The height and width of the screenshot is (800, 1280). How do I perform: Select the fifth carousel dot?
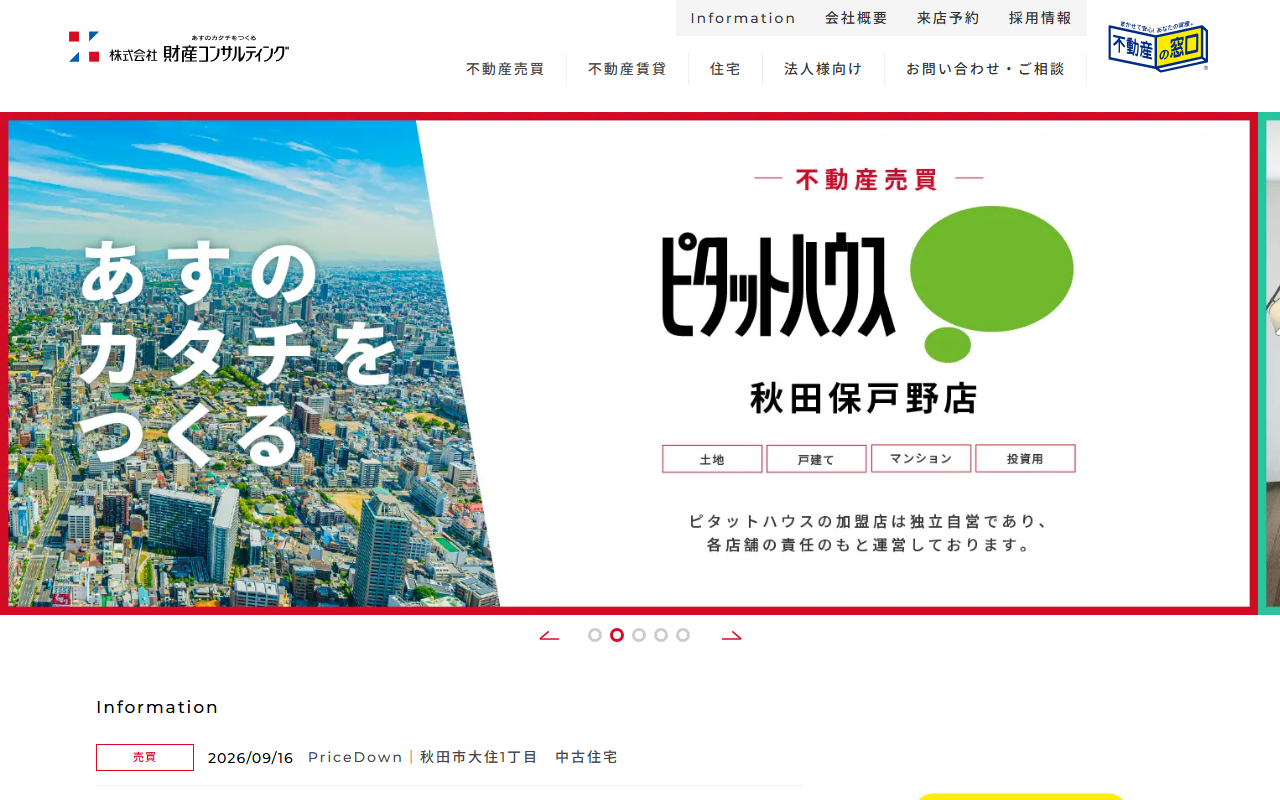[x=683, y=635]
